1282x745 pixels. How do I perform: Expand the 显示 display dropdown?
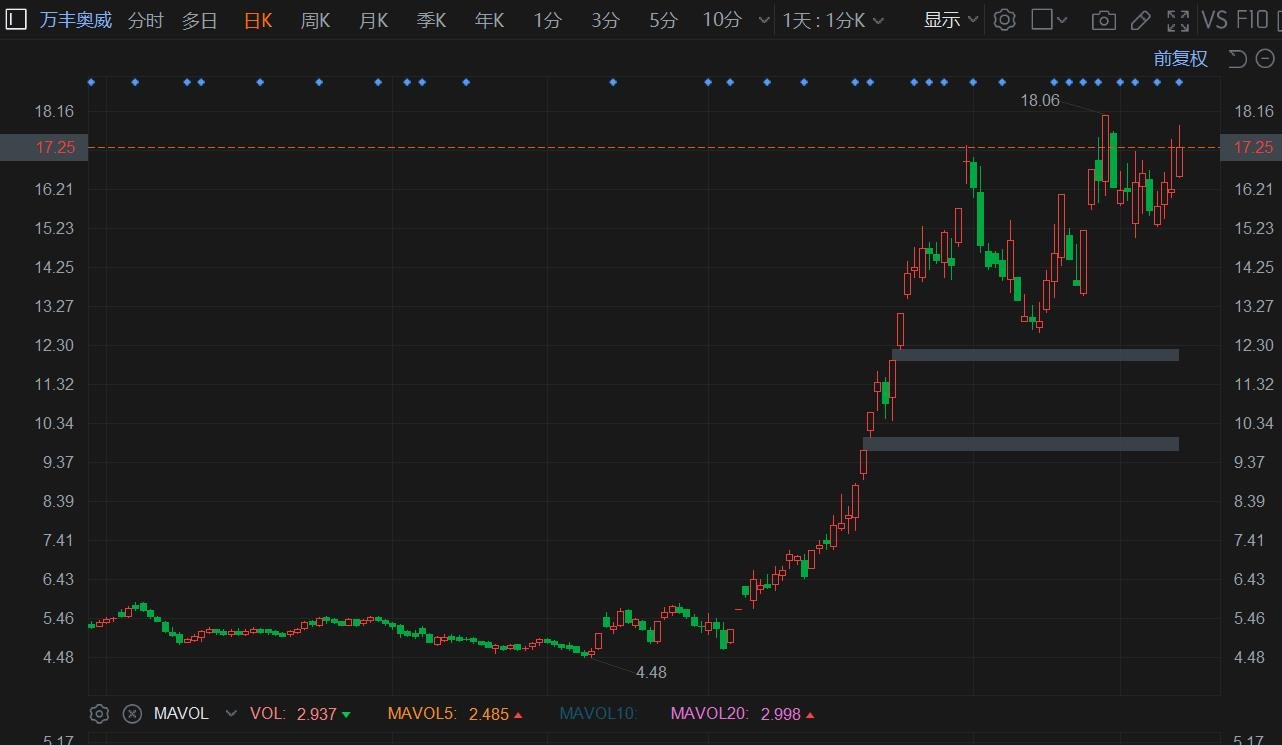point(950,20)
